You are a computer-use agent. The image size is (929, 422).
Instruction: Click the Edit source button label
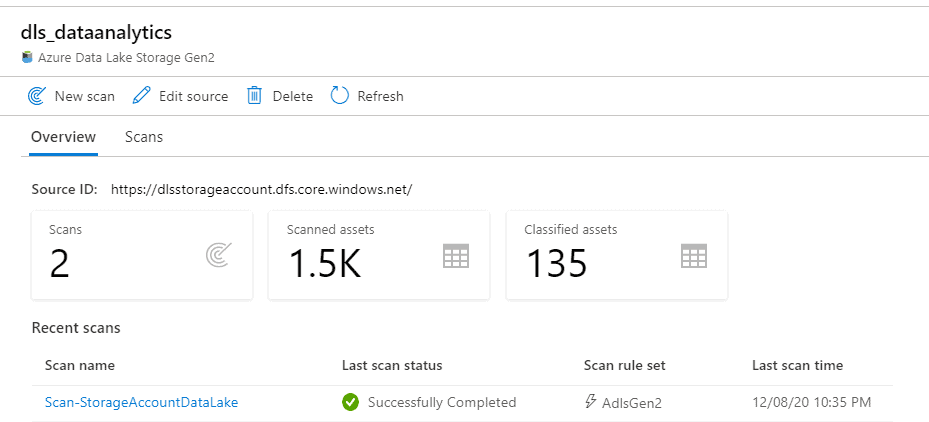[194, 96]
